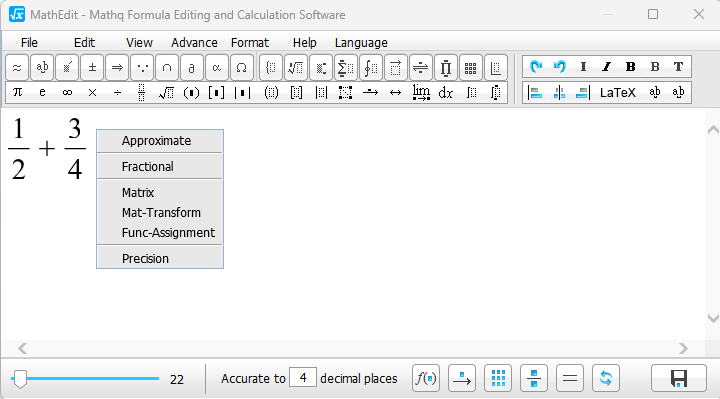Select Func-Assignment in the context menu
720x399 pixels.
(160, 233)
